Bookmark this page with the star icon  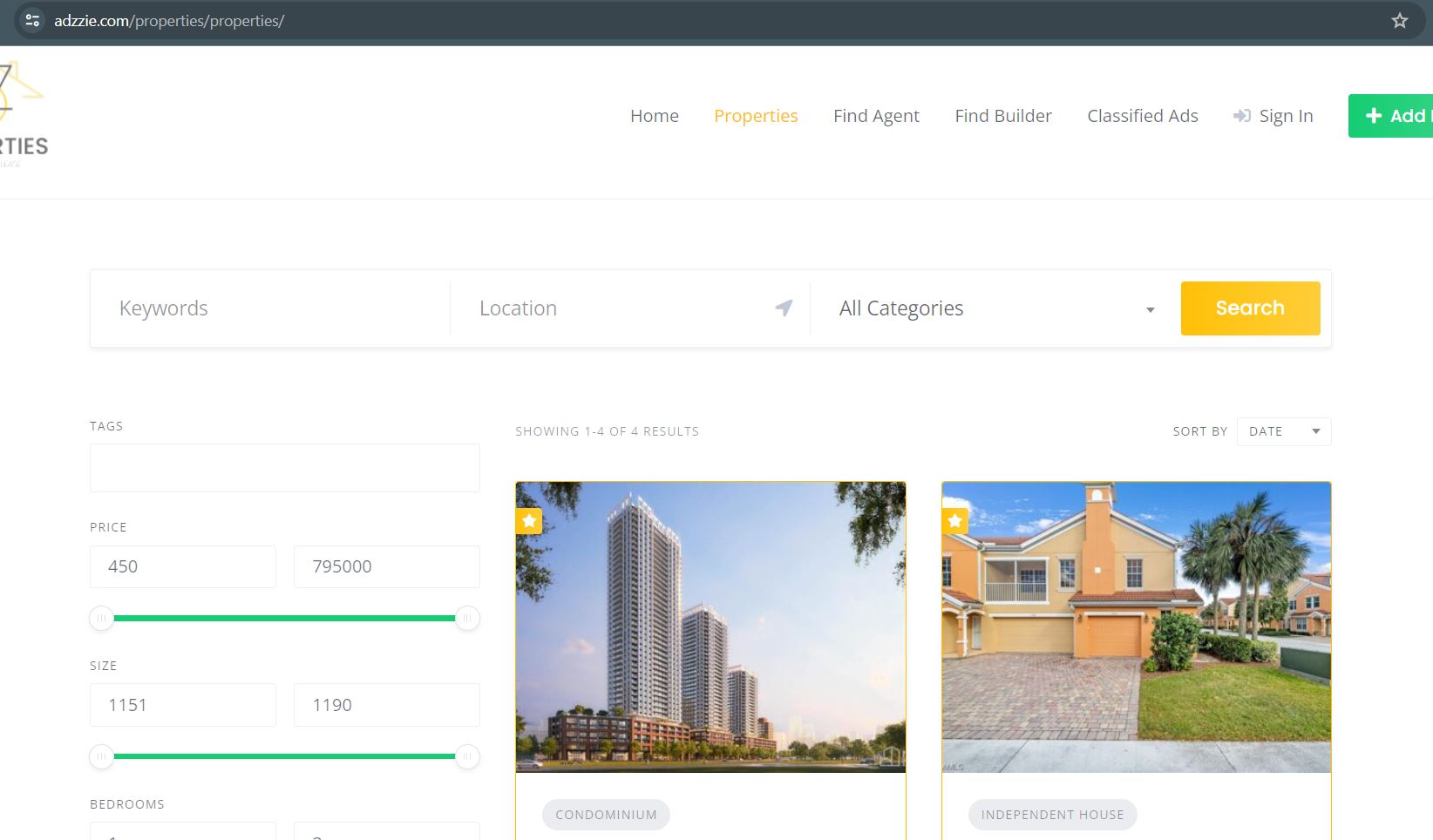click(x=1399, y=21)
